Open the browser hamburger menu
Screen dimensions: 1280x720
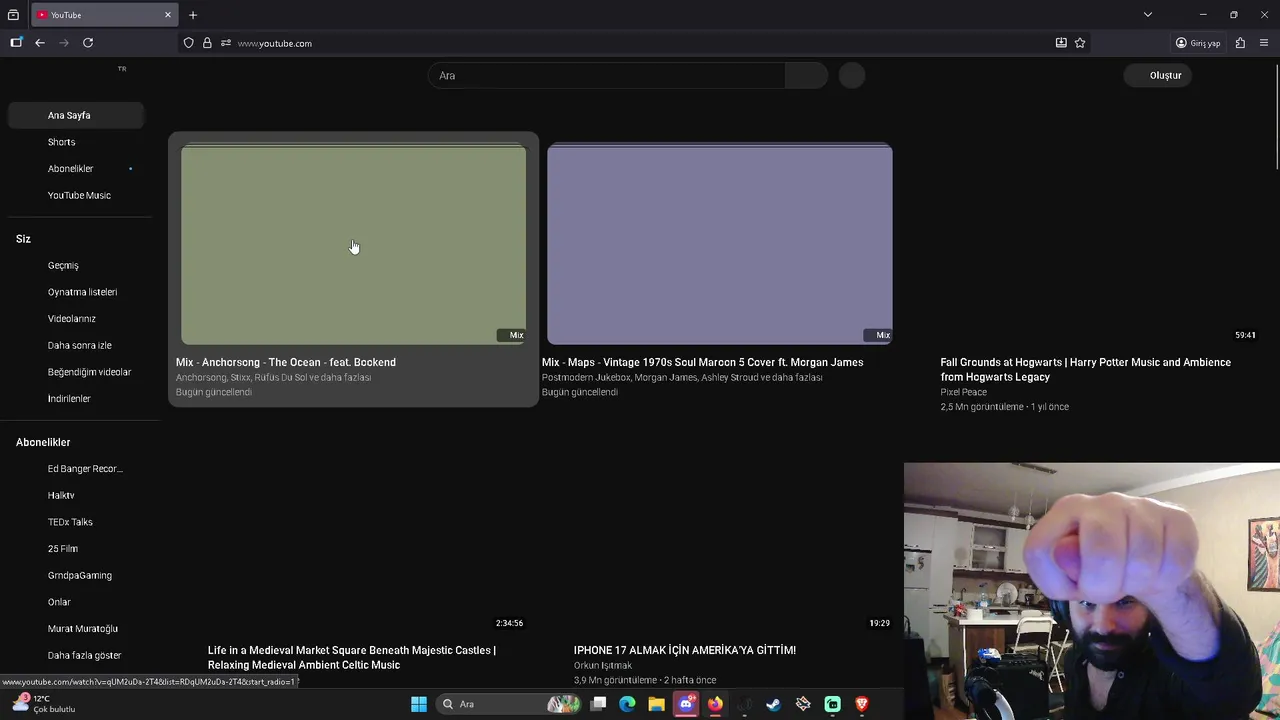click(1264, 43)
